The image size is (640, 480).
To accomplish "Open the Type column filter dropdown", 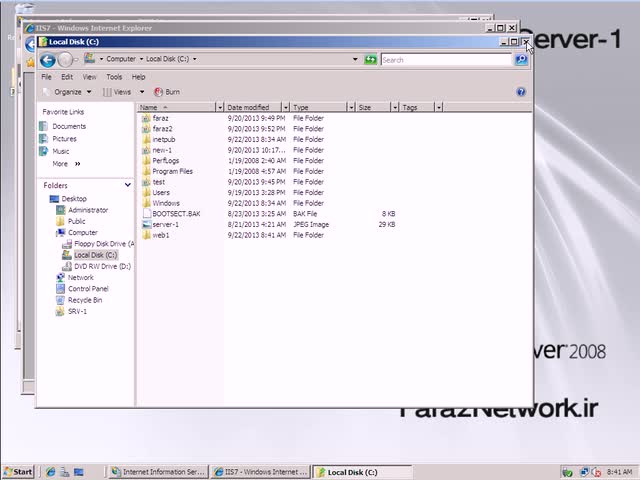I will (x=351, y=107).
